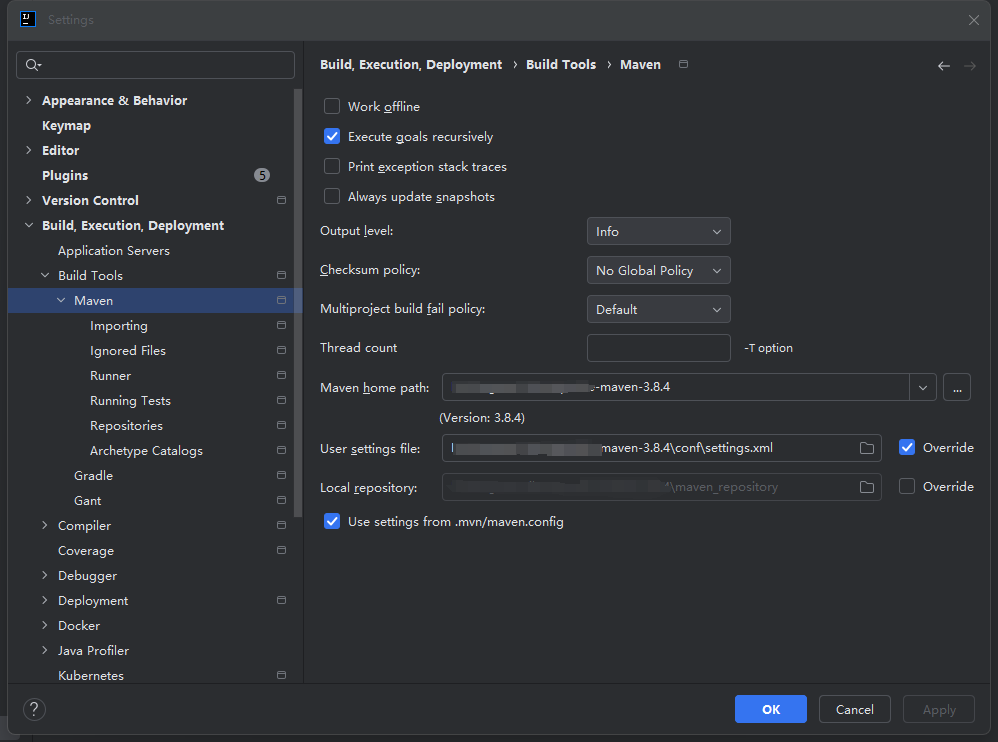The height and width of the screenshot is (742, 998).
Task: Expand the Compiler tree node
Action: (45, 525)
